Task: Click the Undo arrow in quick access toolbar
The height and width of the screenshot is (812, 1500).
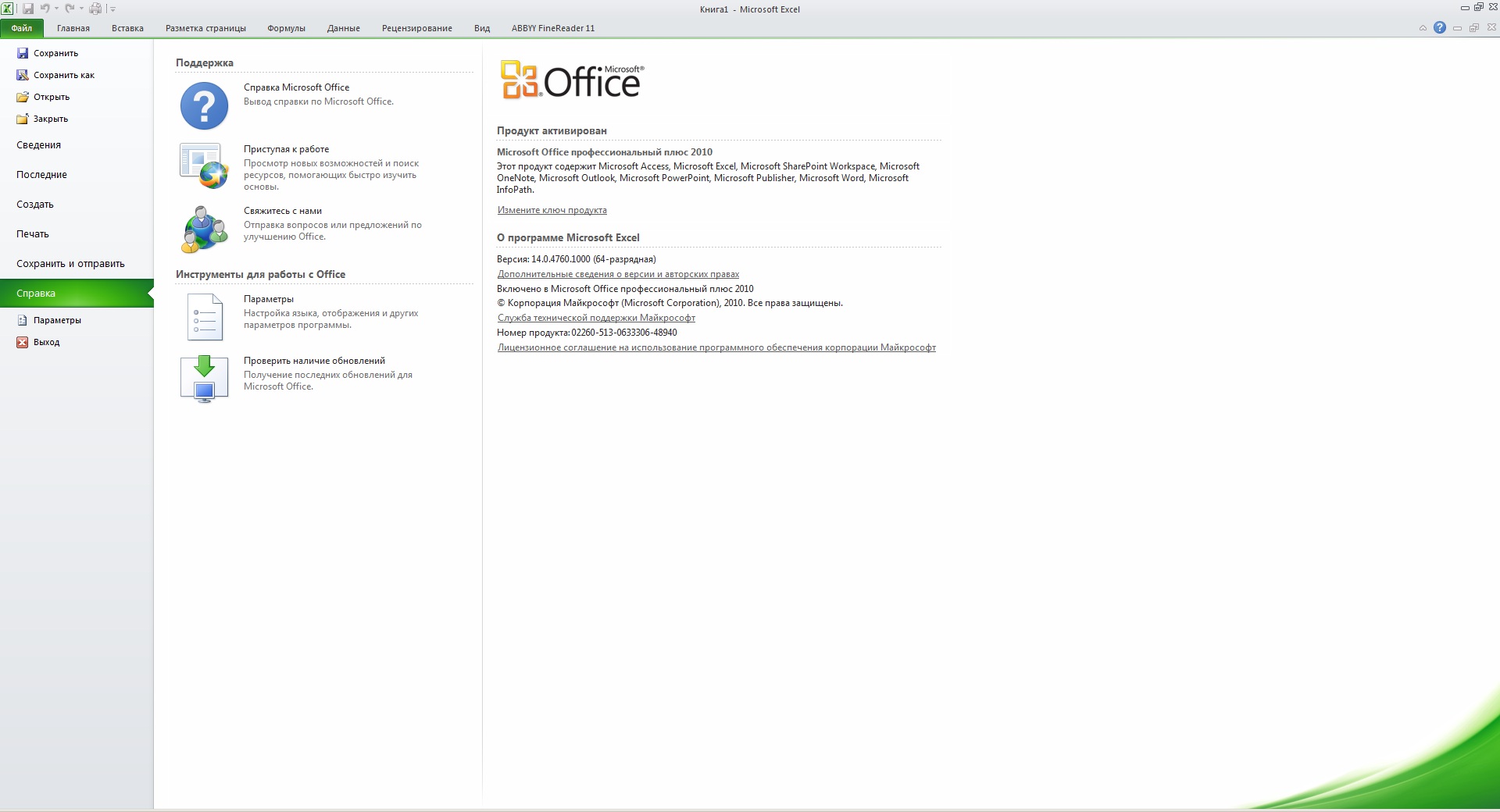Action: [x=45, y=9]
